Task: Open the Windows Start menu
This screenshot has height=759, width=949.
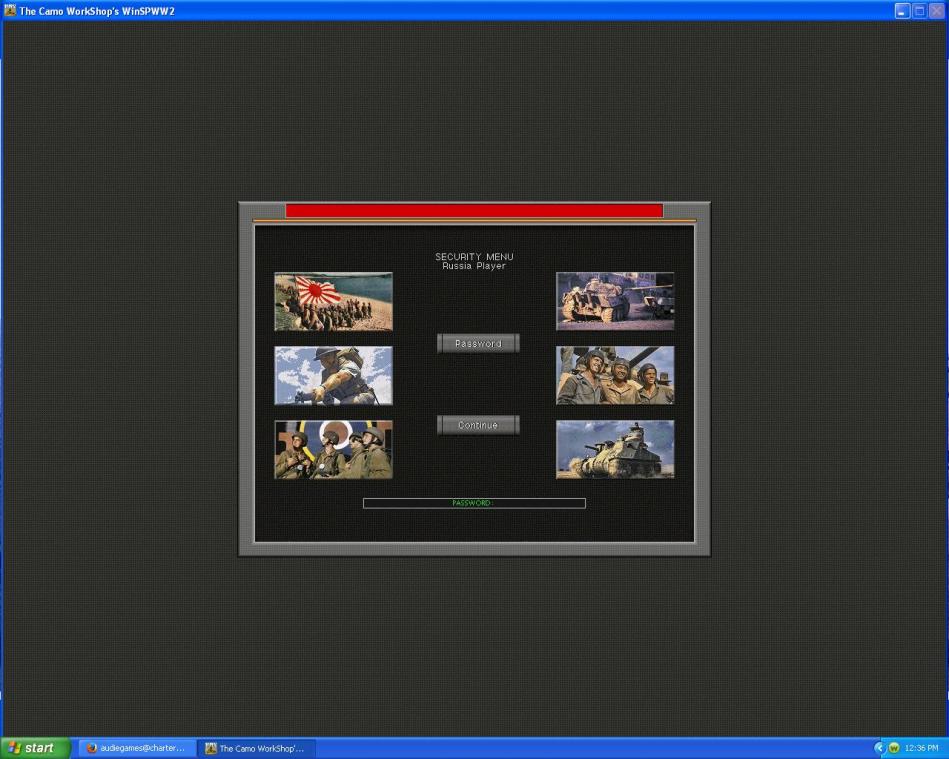Action: click(x=36, y=748)
